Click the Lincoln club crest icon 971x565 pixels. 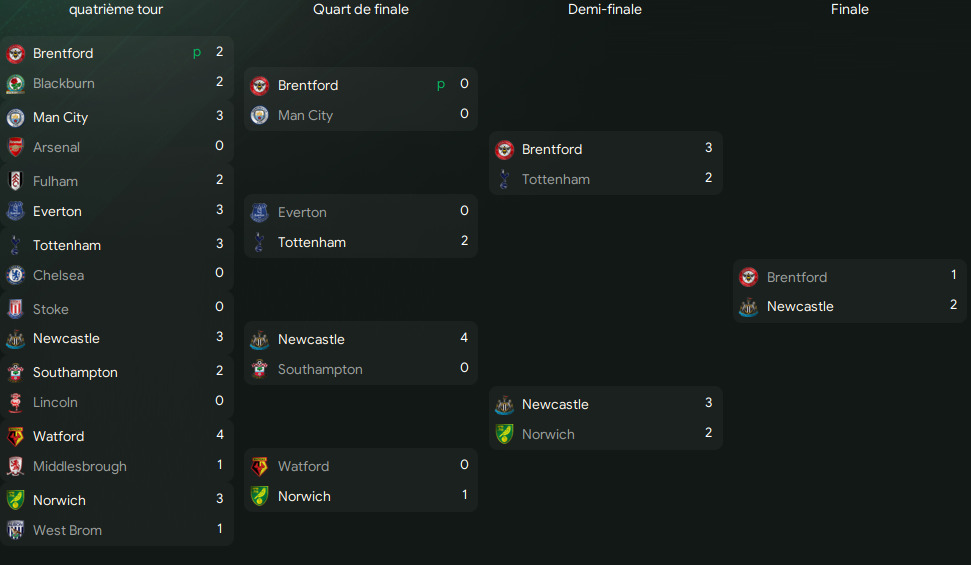click(x=15, y=402)
